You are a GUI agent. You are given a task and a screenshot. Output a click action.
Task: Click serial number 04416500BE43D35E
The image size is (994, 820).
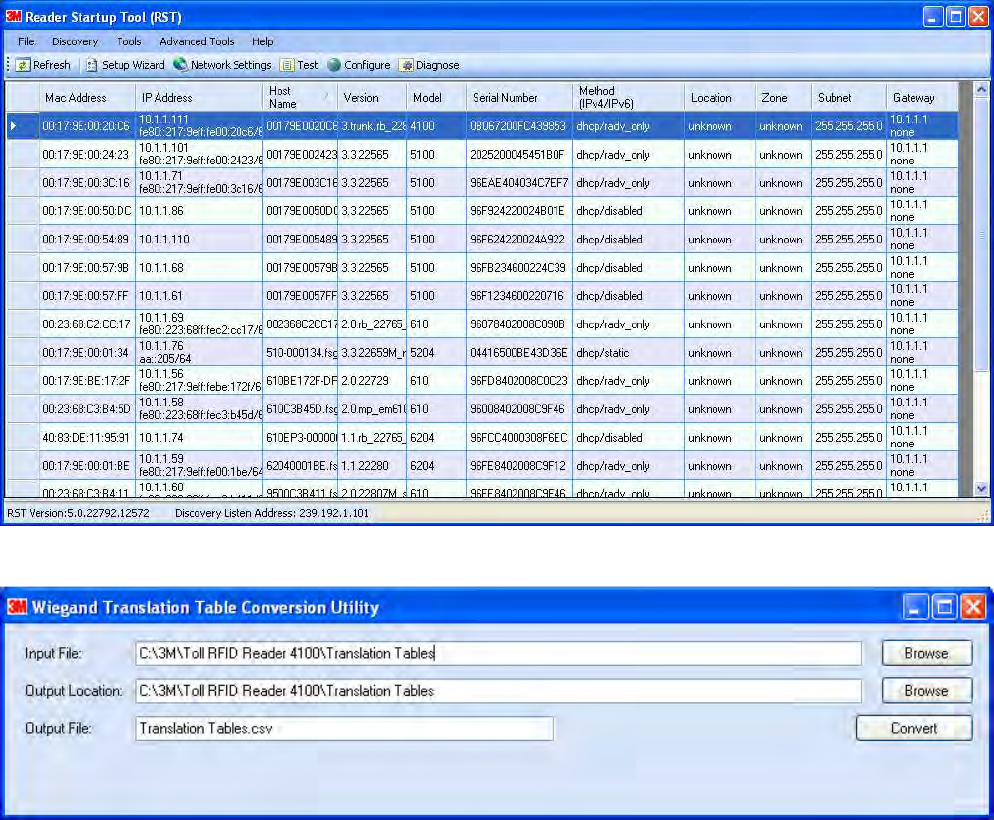(519, 353)
